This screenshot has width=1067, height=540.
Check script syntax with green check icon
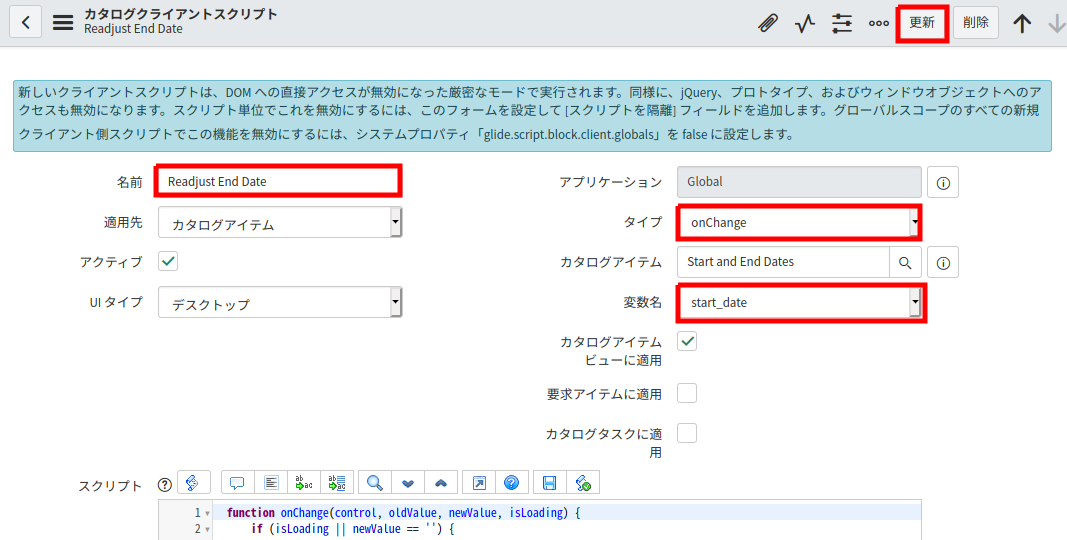[583, 482]
